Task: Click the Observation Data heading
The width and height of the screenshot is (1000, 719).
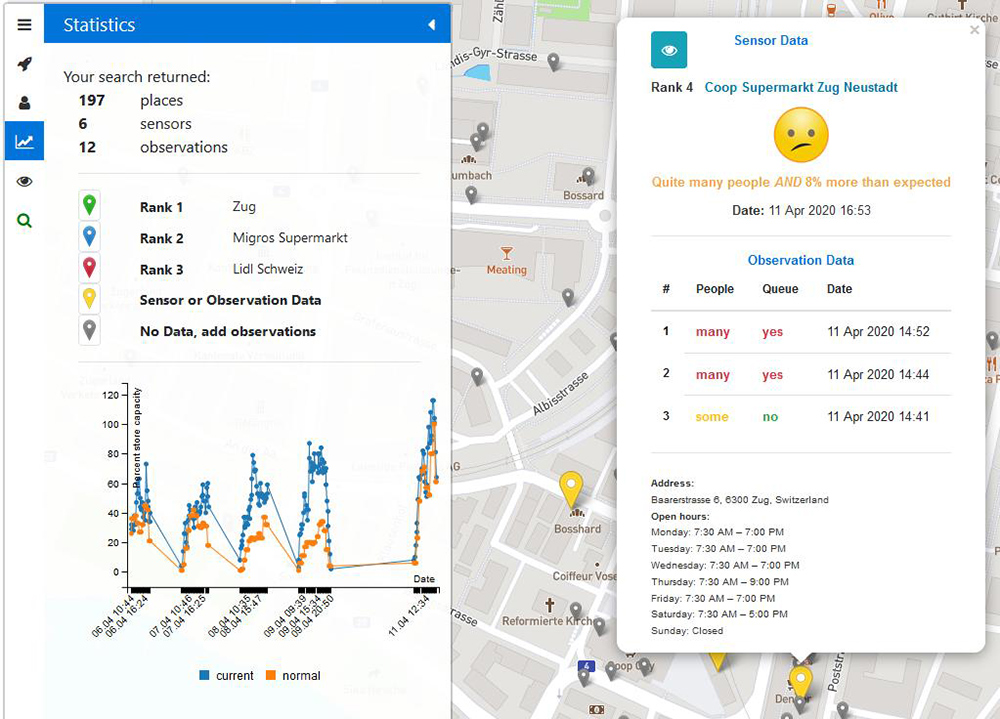Action: tap(800, 260)
